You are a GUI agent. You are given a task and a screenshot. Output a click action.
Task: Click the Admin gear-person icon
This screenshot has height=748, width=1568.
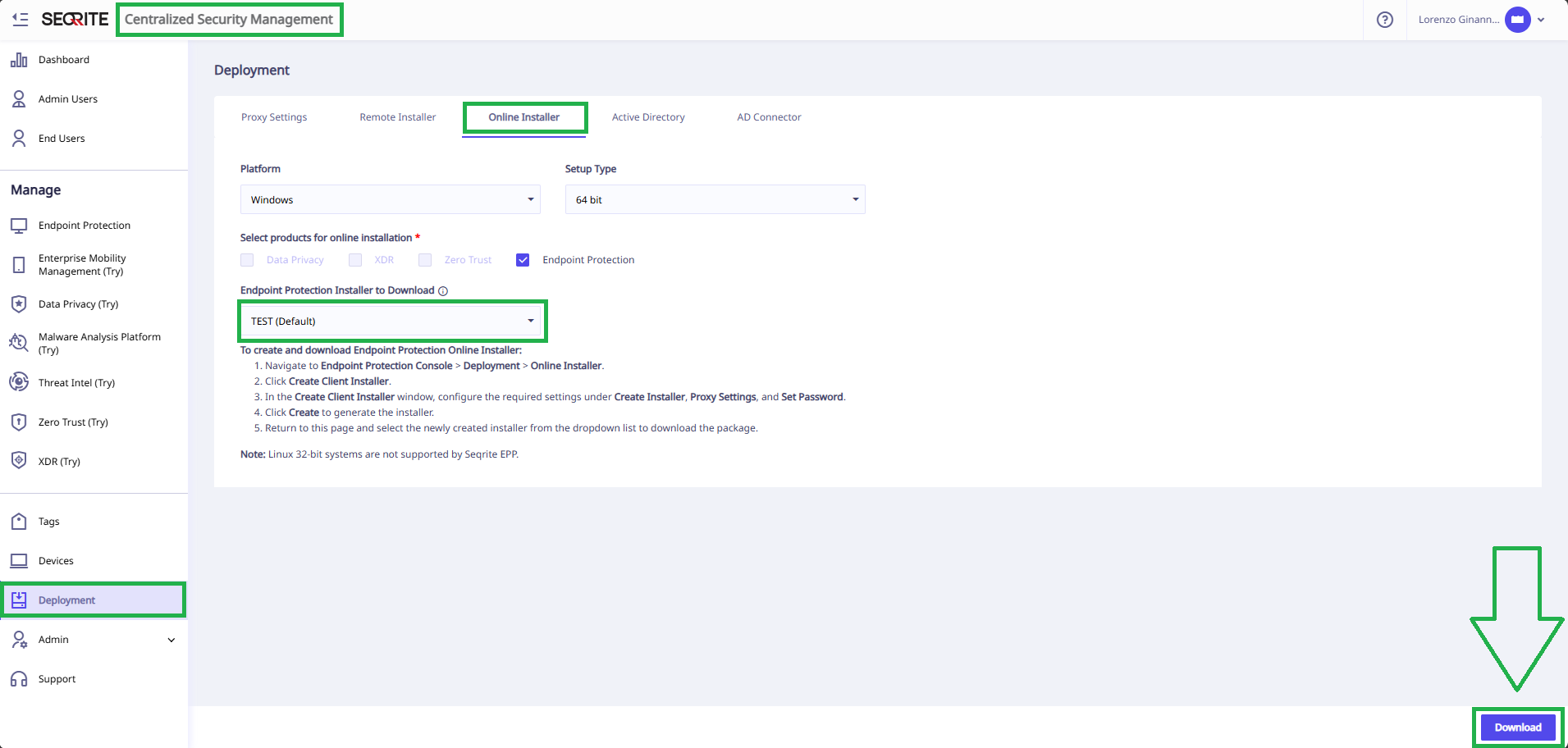pyautogui.click(x=19, y=640)
